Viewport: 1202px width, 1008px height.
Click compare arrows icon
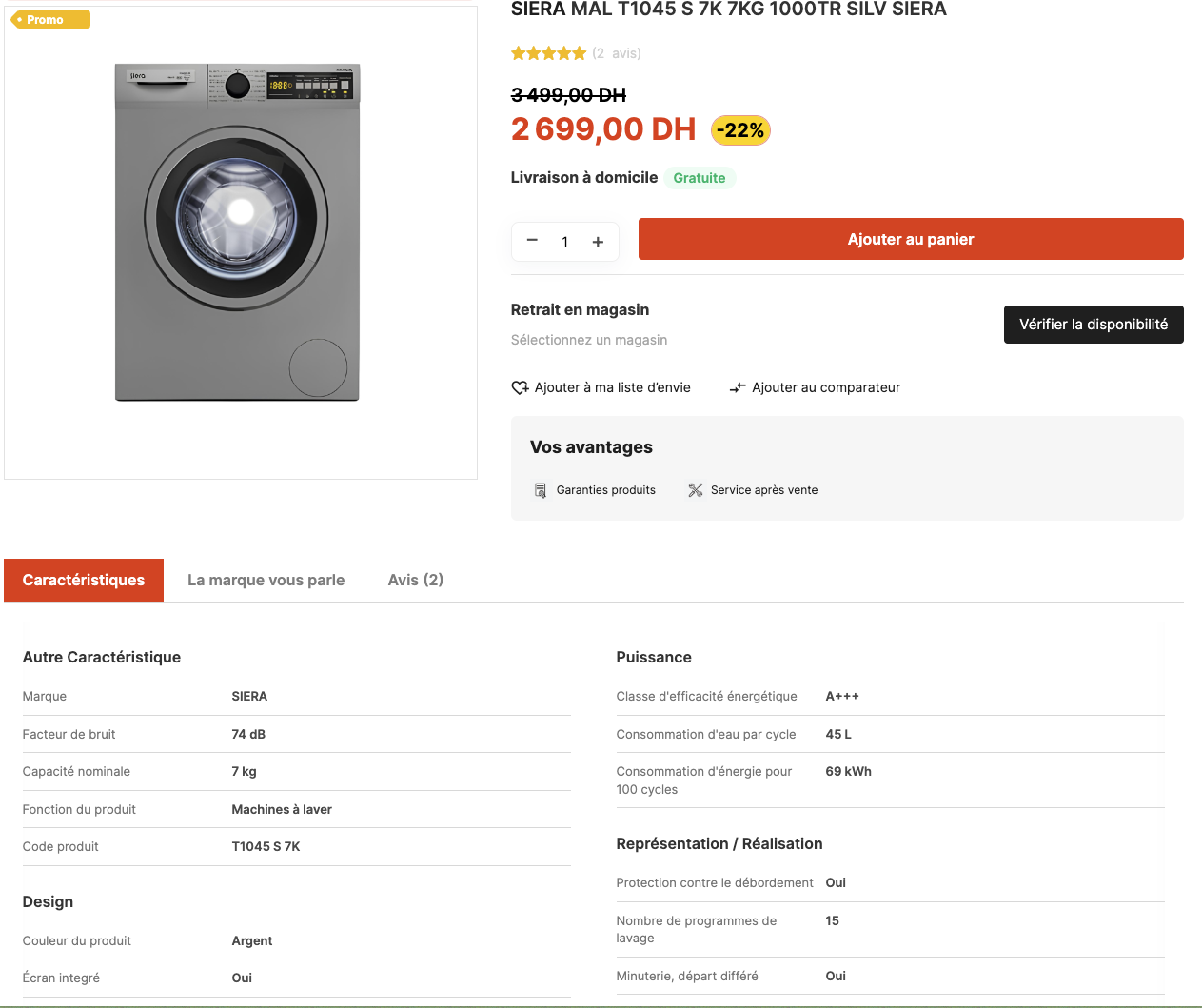pyautogui.click(x=738, y=387)
